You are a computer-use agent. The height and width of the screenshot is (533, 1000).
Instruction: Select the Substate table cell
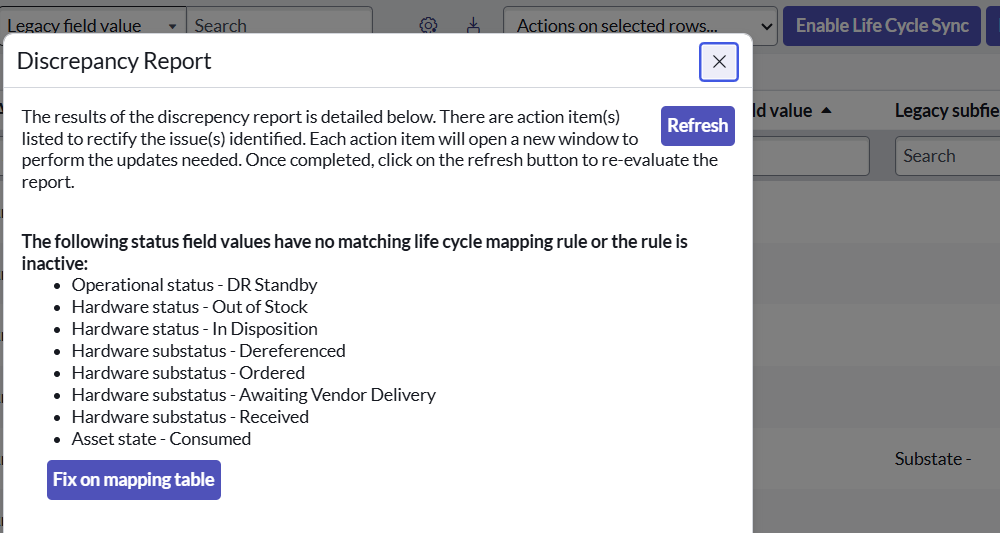933,459
